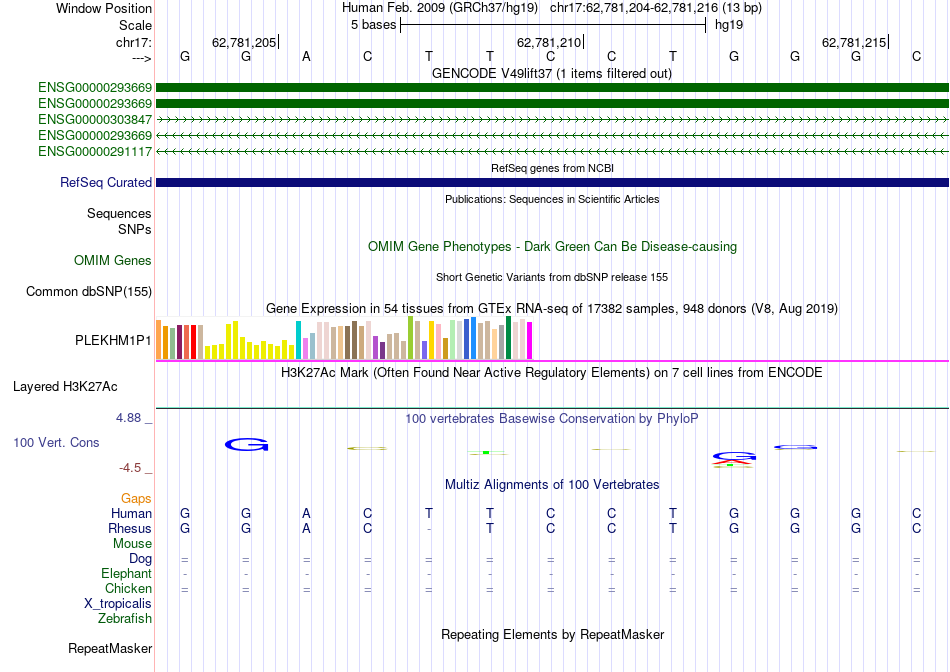Click the A base in the reference sequence row
Viewport: 950px width, 672px height.
tap(307, 56)
